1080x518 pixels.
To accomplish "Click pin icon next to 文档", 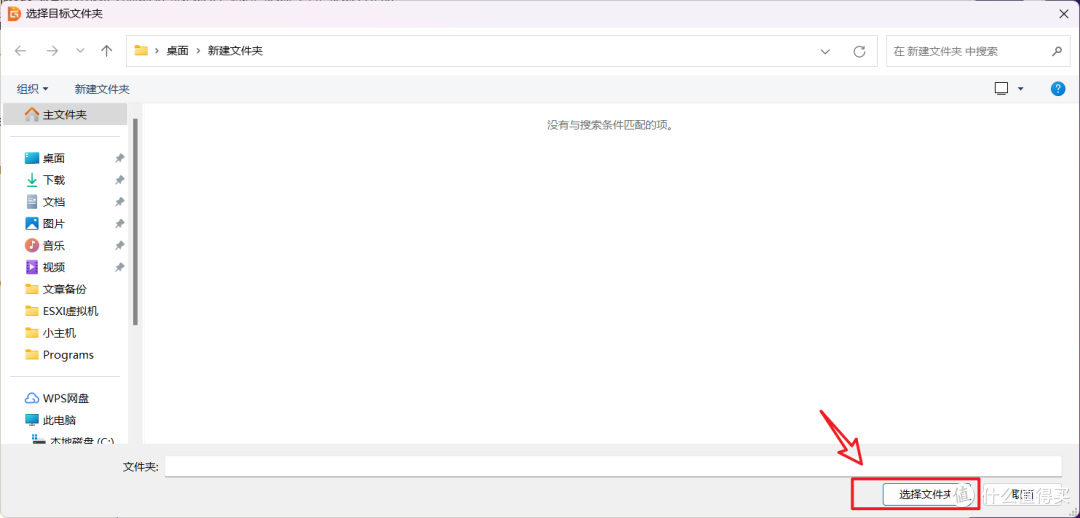I will [x=119, y=202].
